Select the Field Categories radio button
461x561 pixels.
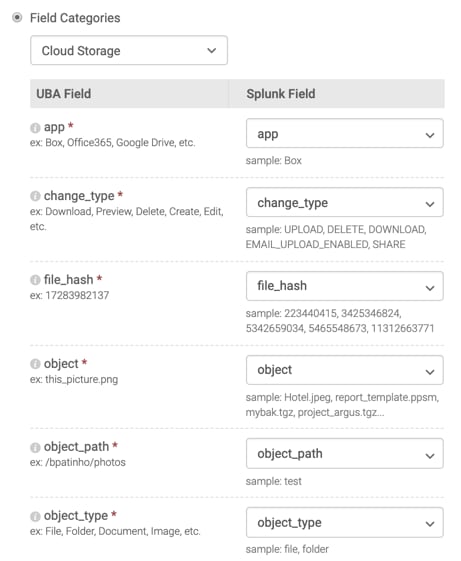click(x=17, y=18)
